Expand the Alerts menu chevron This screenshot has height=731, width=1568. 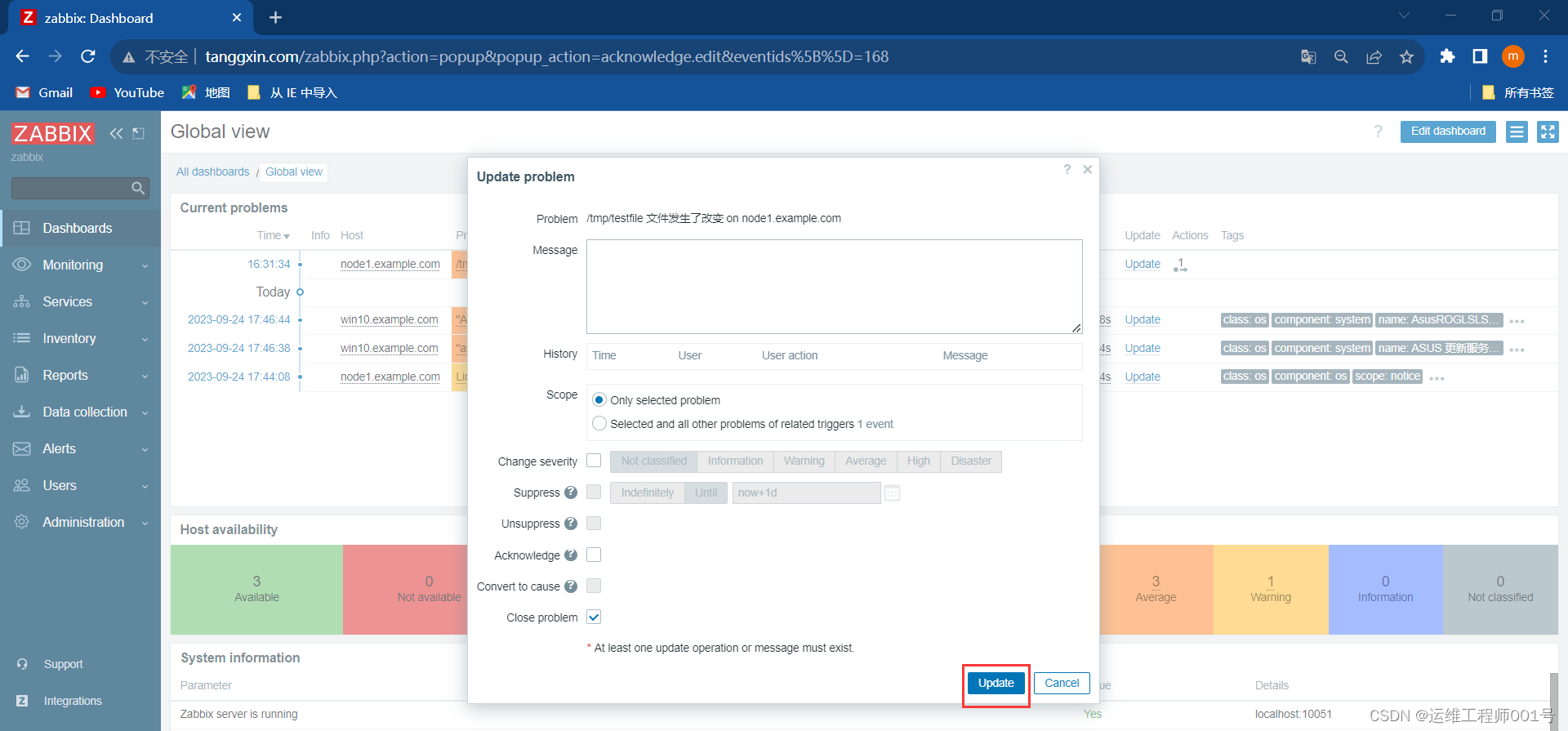coord(145,449)
